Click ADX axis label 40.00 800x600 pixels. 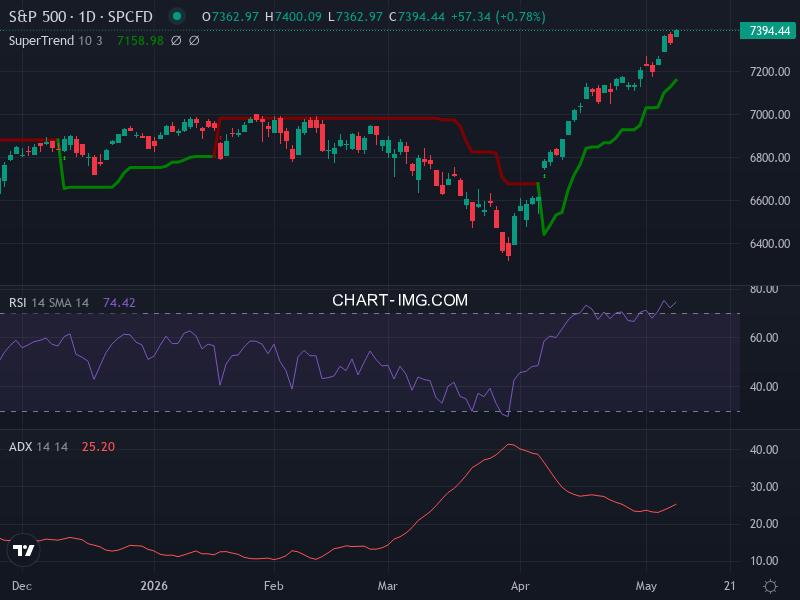[764, 450]
